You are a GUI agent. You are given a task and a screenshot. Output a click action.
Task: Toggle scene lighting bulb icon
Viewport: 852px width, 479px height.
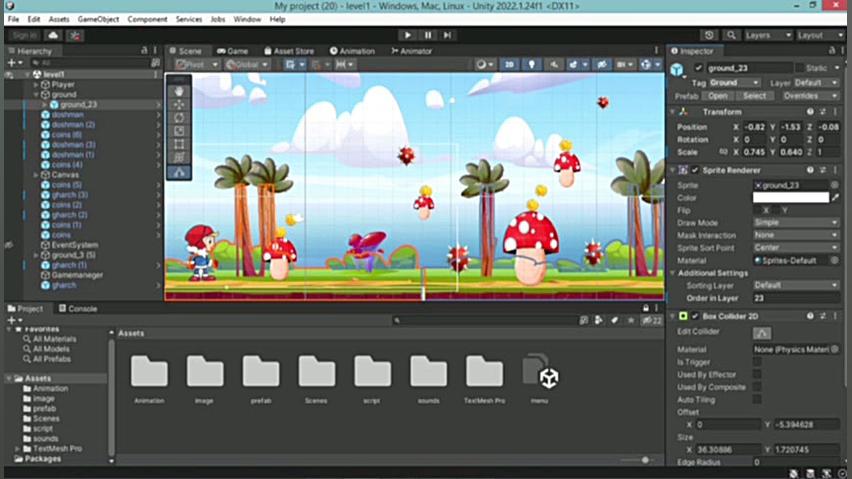click(x=531, y=65)
